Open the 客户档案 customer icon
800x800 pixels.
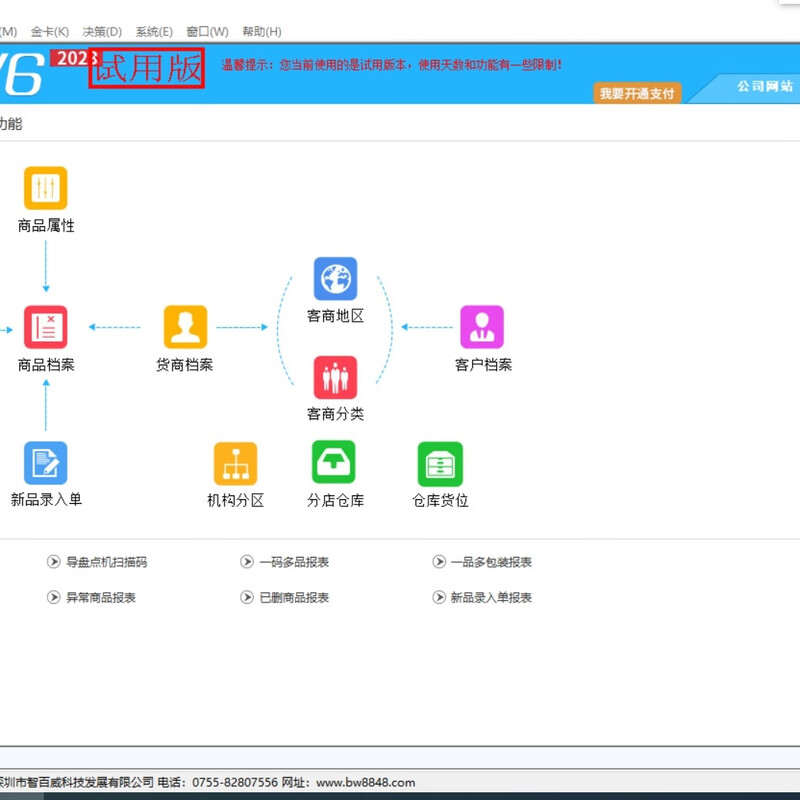point(482,327)
